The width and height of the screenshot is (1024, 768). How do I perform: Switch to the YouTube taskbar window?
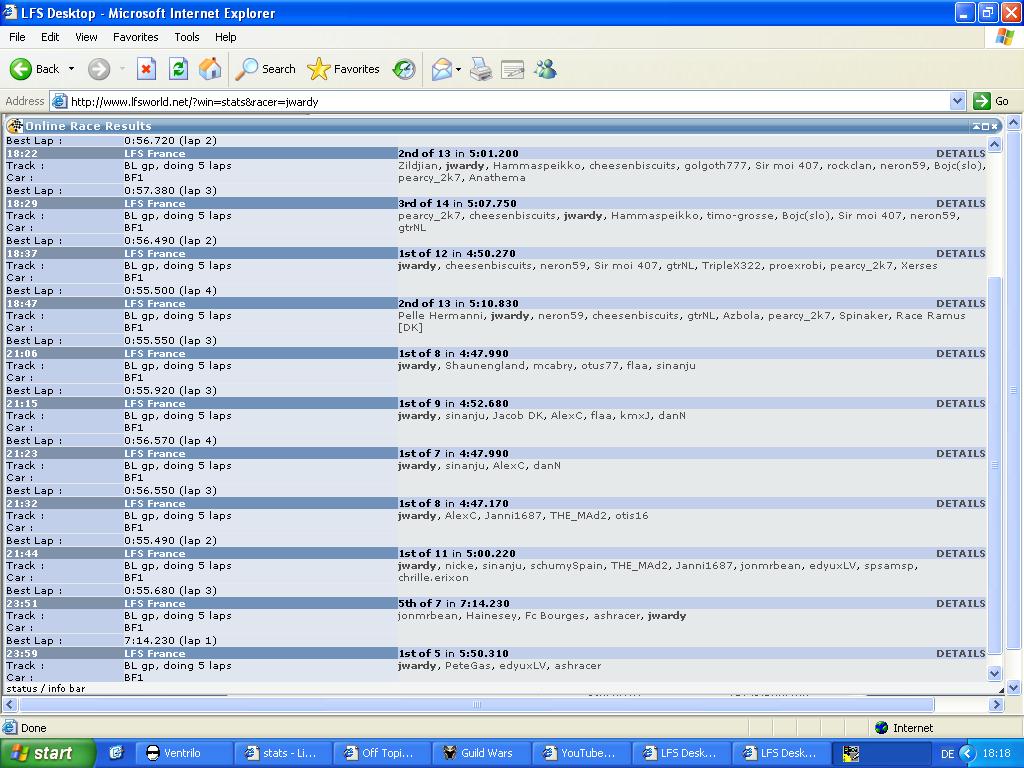pyautogui.click(x=581, y=753)
